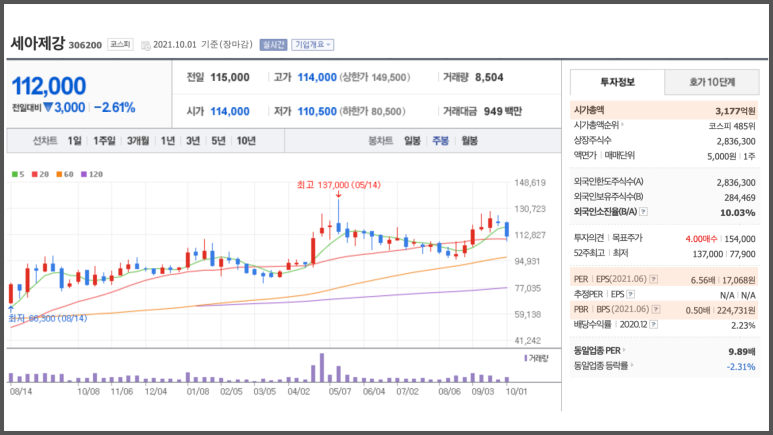Click the 세아제강 stock name heading

(x=37, y=43)
